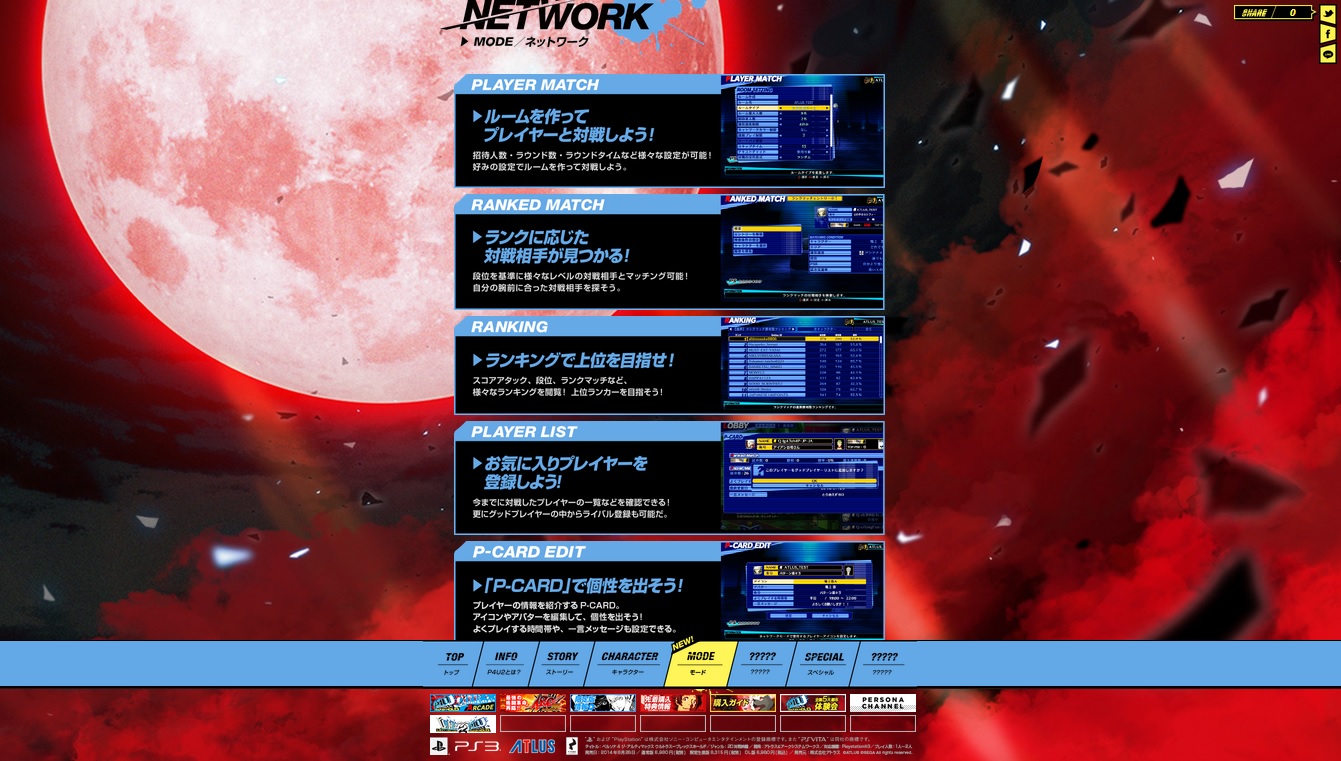Open the ????? tab beside MODE

coord(762,663)
